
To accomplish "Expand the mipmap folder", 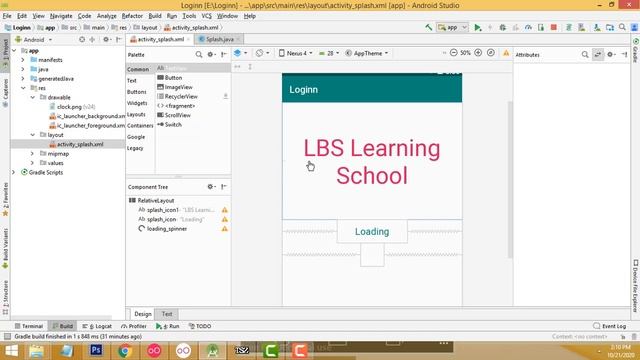I will coord(33,153).
